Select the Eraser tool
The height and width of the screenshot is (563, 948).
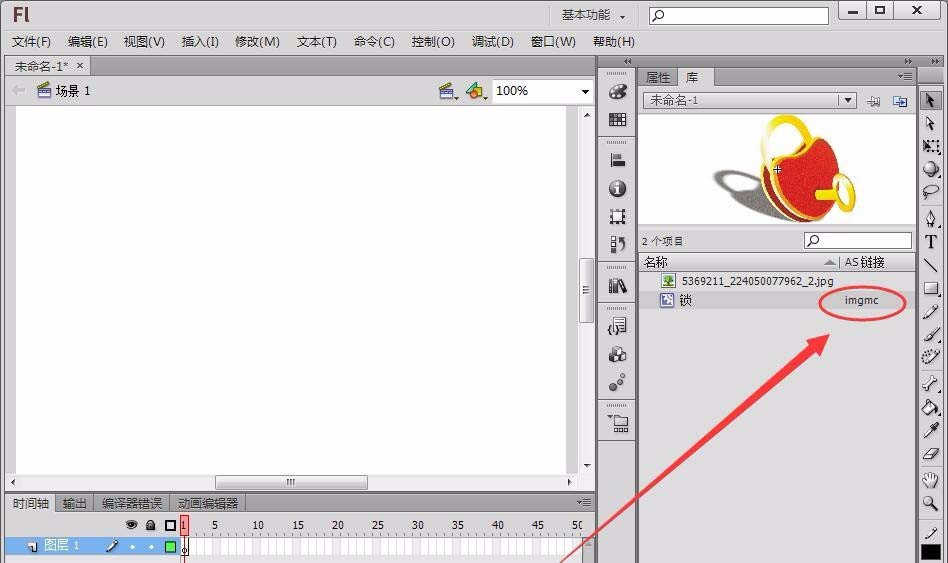(930, 454)
